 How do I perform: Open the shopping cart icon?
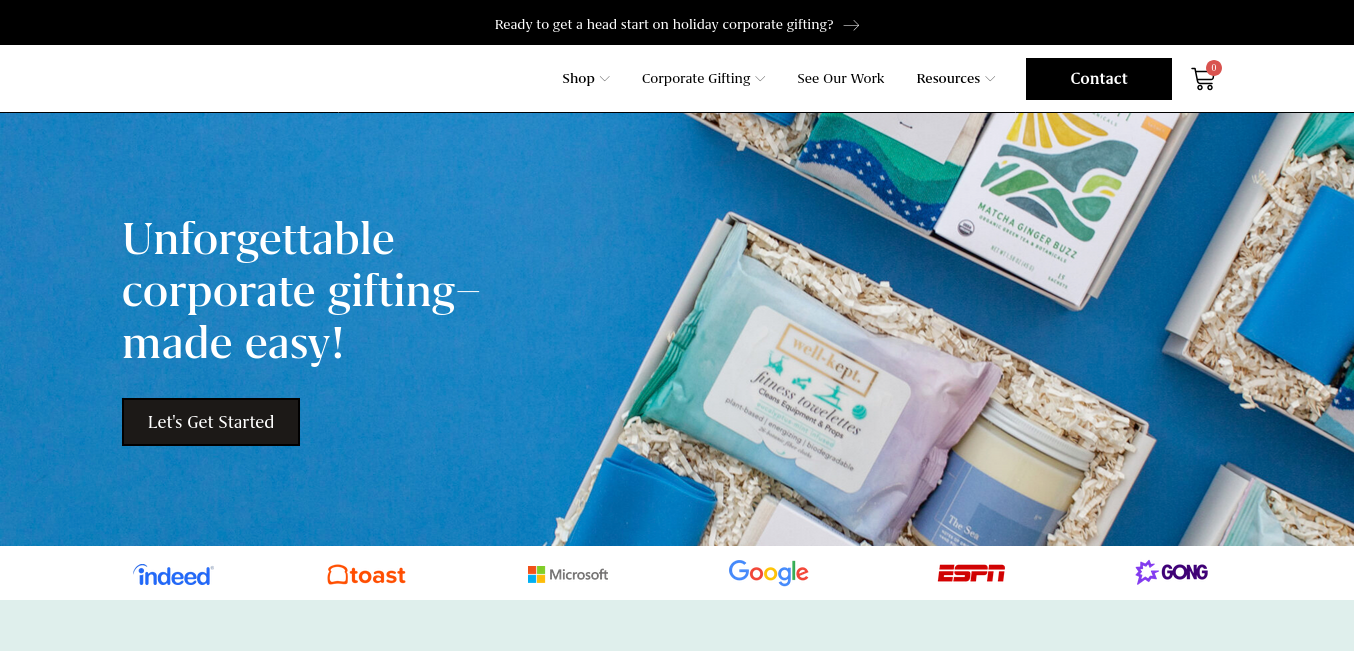(1203, 79)
